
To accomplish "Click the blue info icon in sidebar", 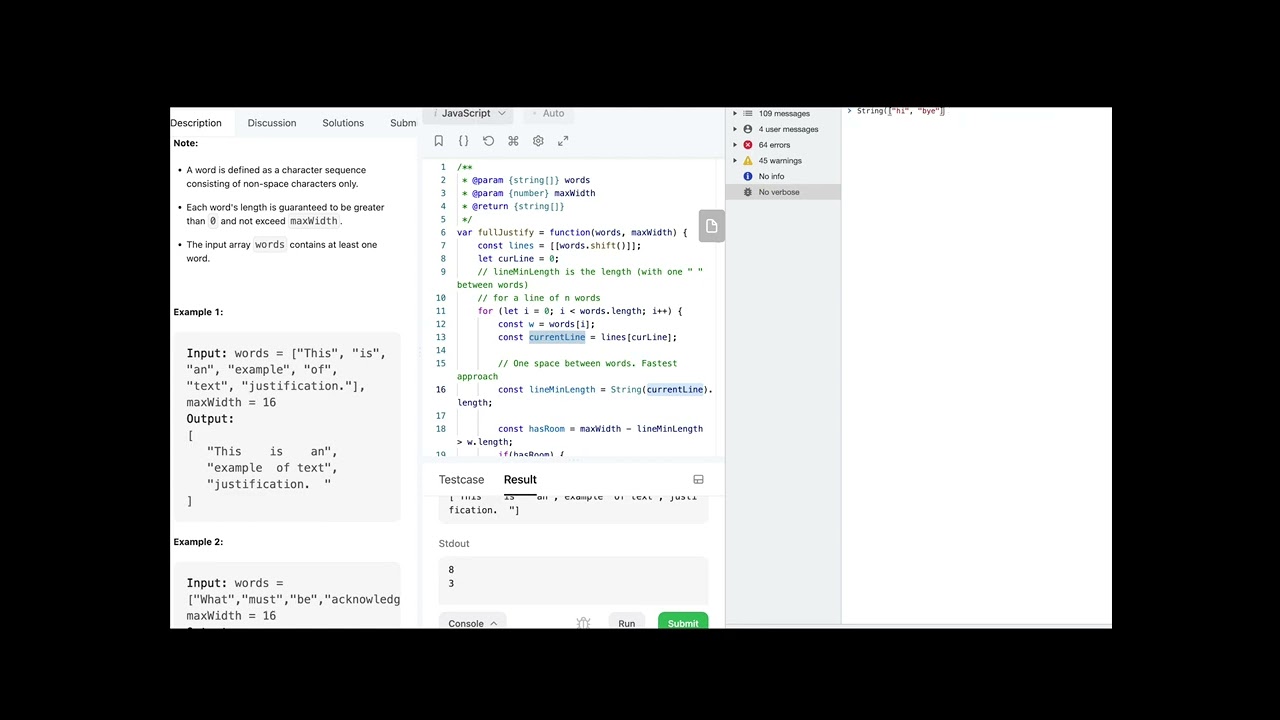I will tap(747, 176).
